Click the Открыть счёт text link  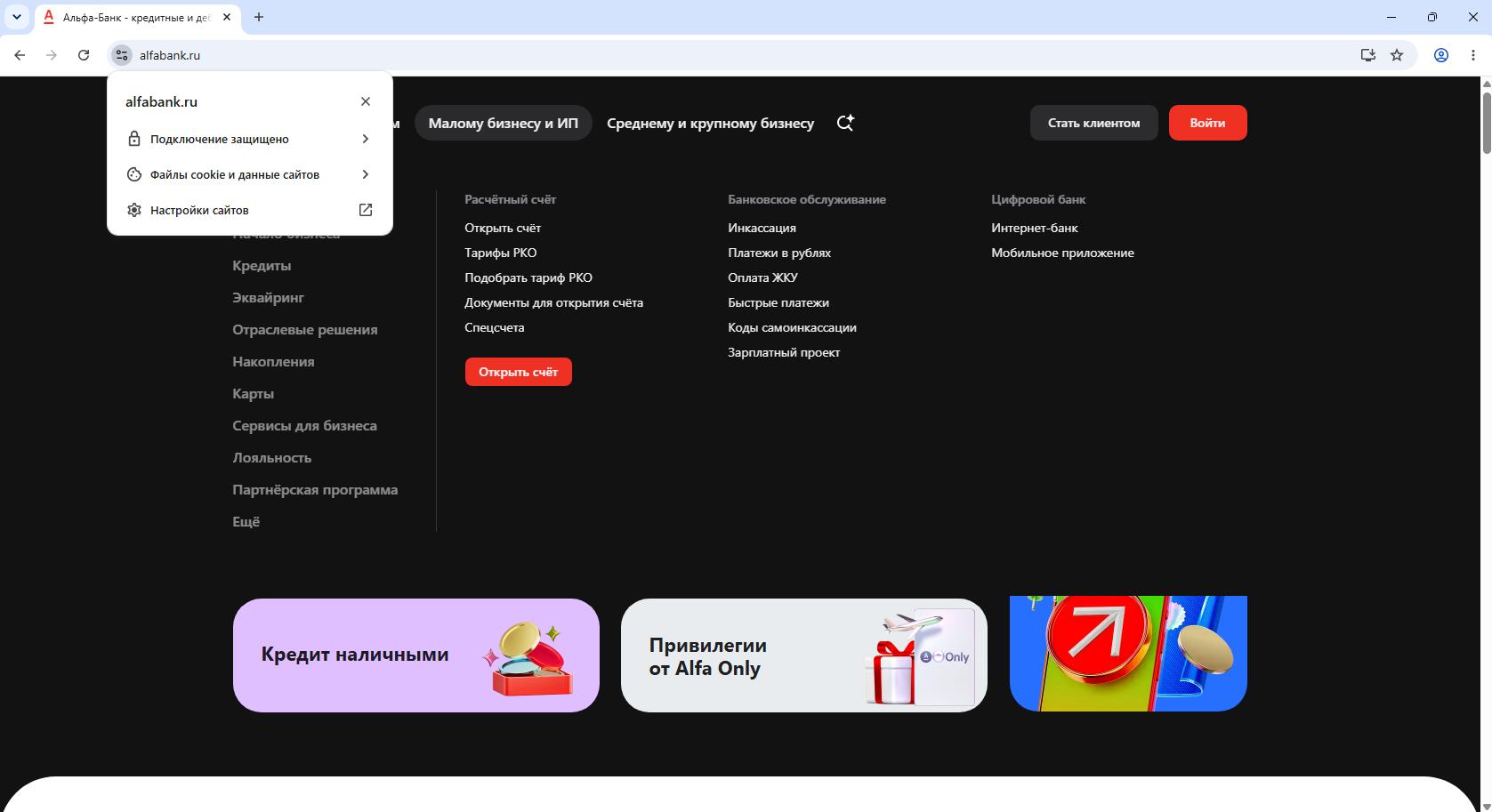click(x=503, y=228)
